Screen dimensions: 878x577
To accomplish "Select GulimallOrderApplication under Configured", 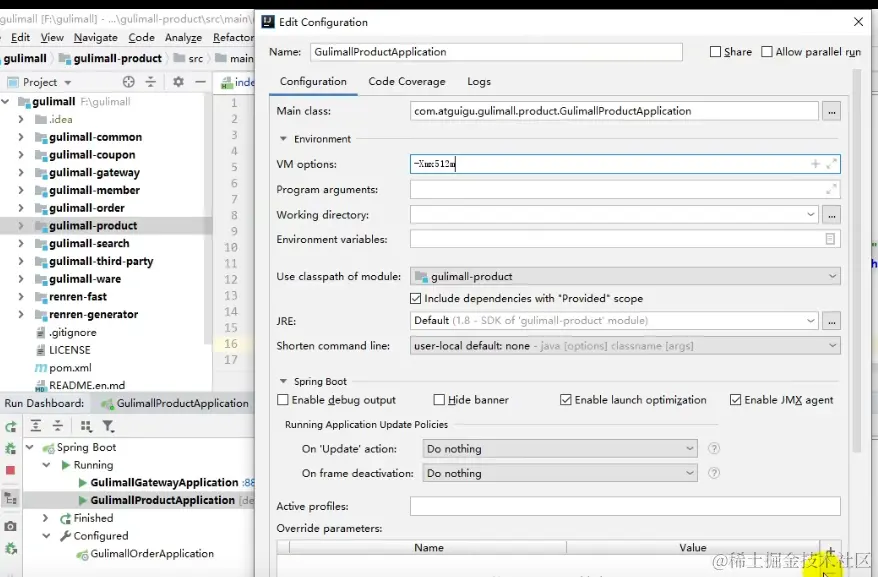I will (x=152, y=553).
